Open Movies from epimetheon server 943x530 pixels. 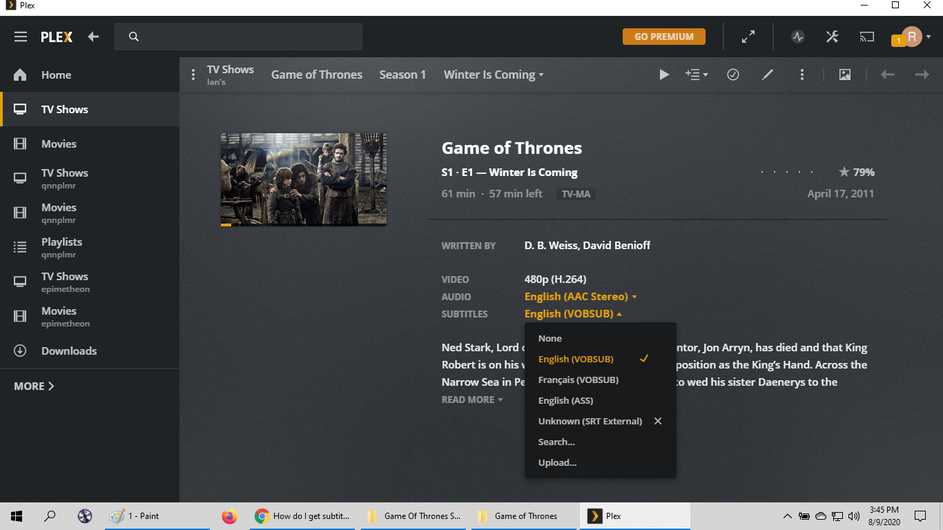90,316
